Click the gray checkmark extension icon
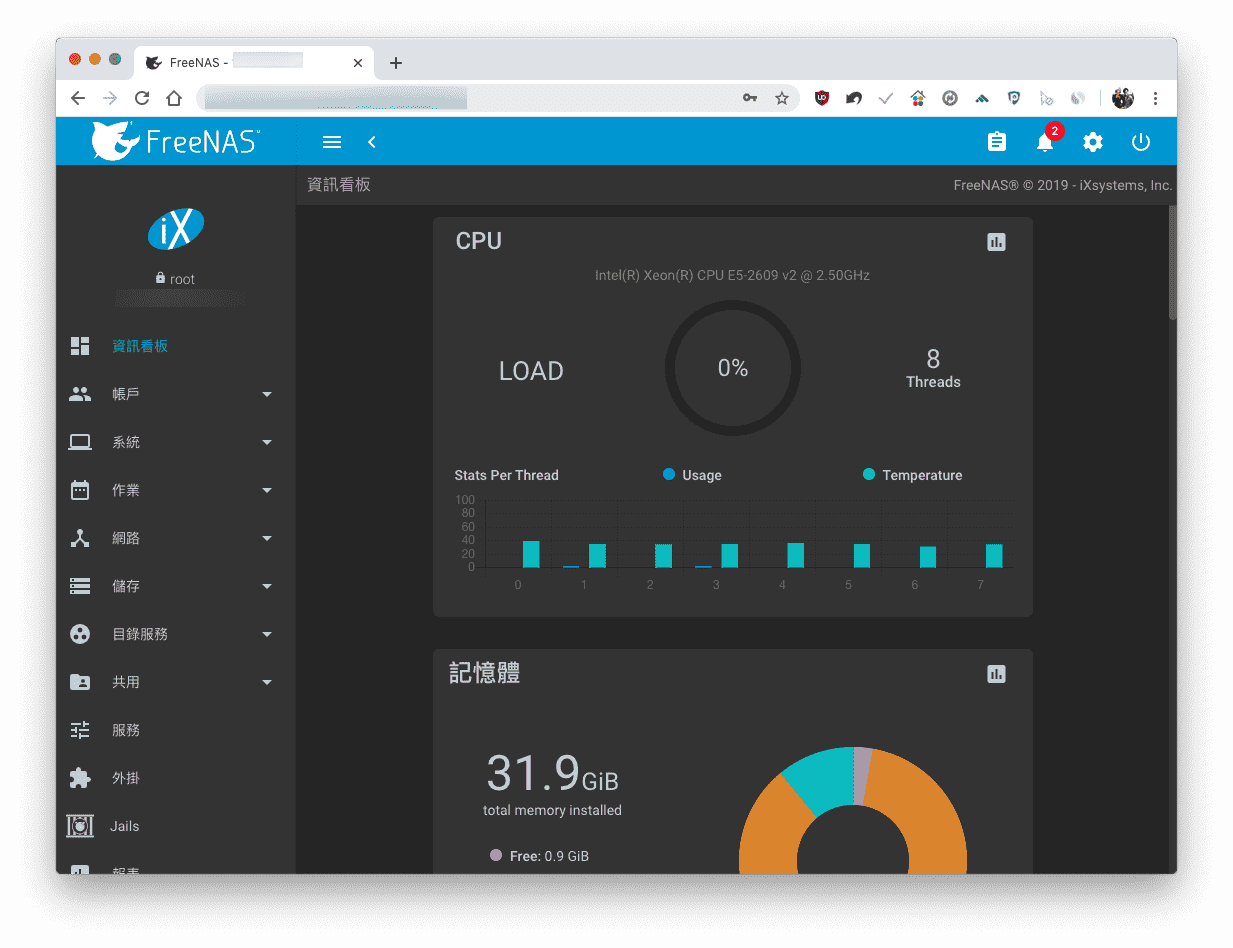This screenshot has height=948, width=1233. pyautogui.click(x=886, y=98)
